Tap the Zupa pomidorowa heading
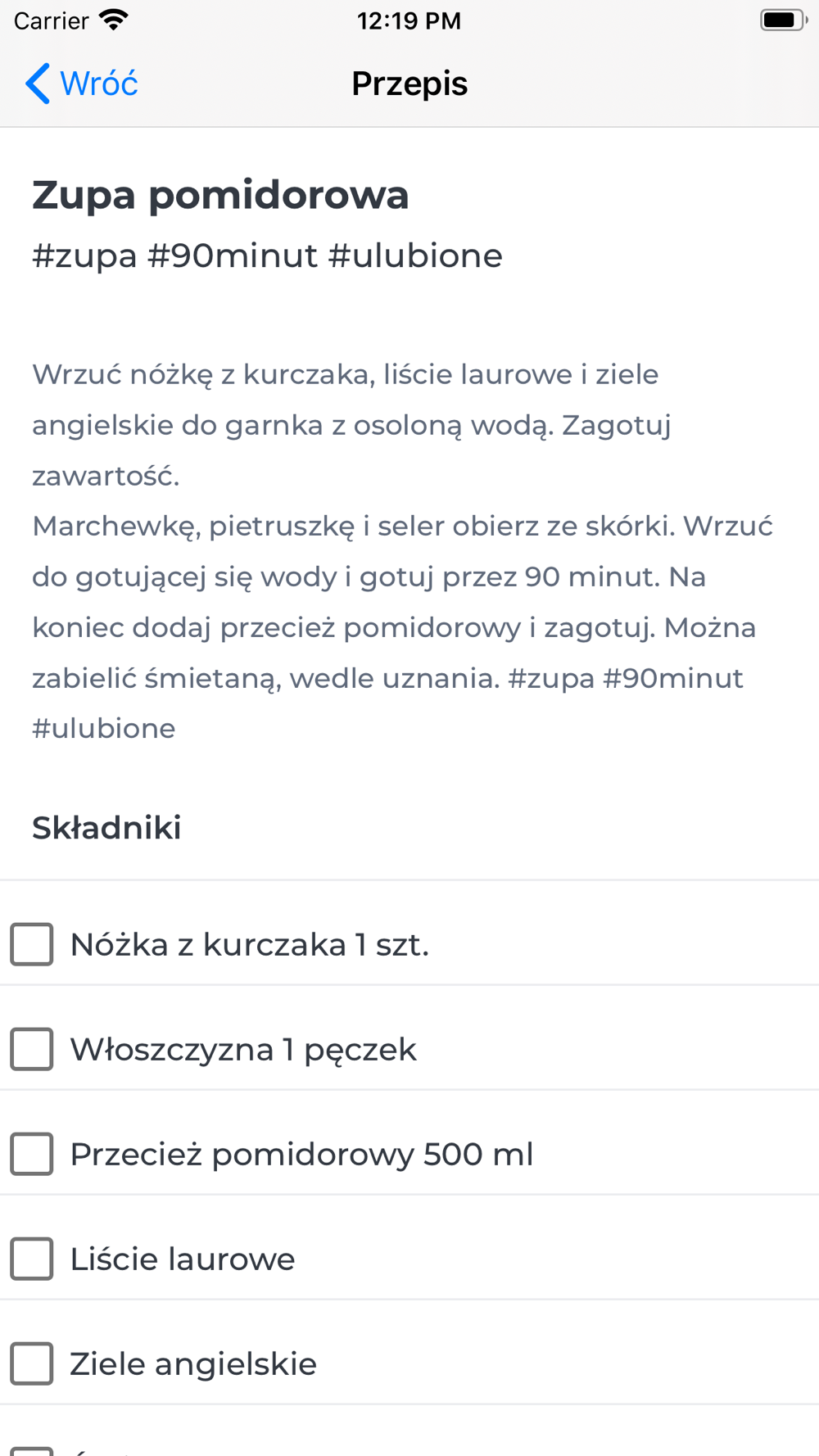Viewport: 819px width, 1456px height. point(220,195)
